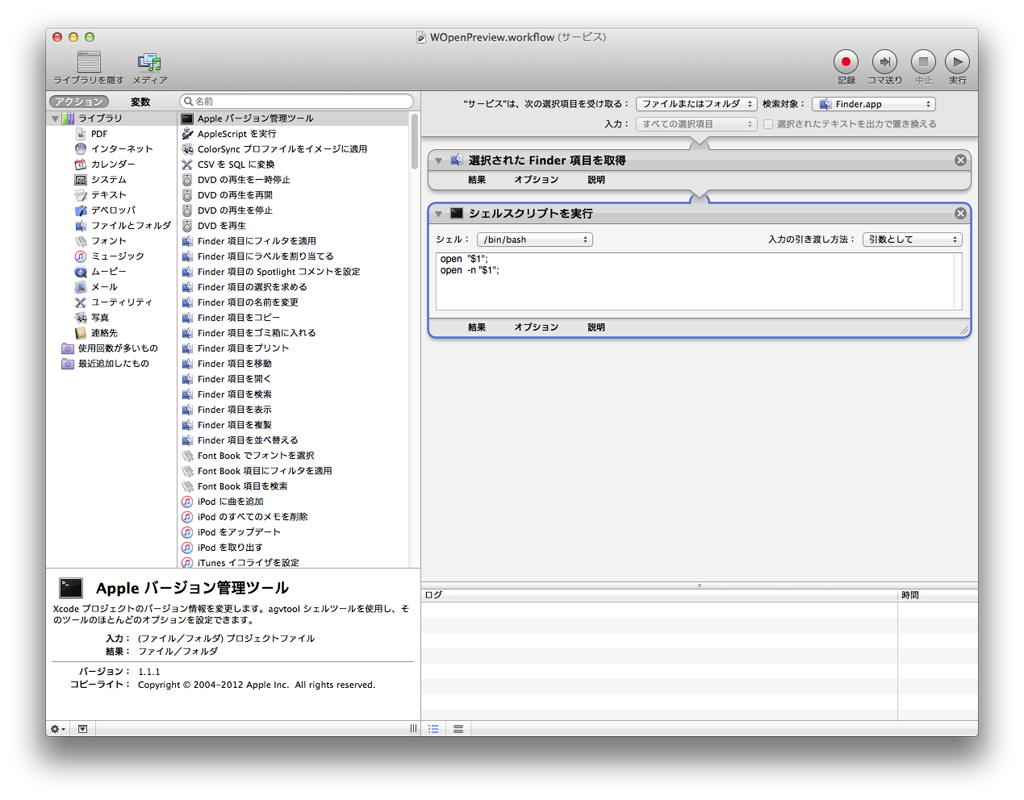
Task: Open the Finder.app application dropdown
Action: coord(874,104)
